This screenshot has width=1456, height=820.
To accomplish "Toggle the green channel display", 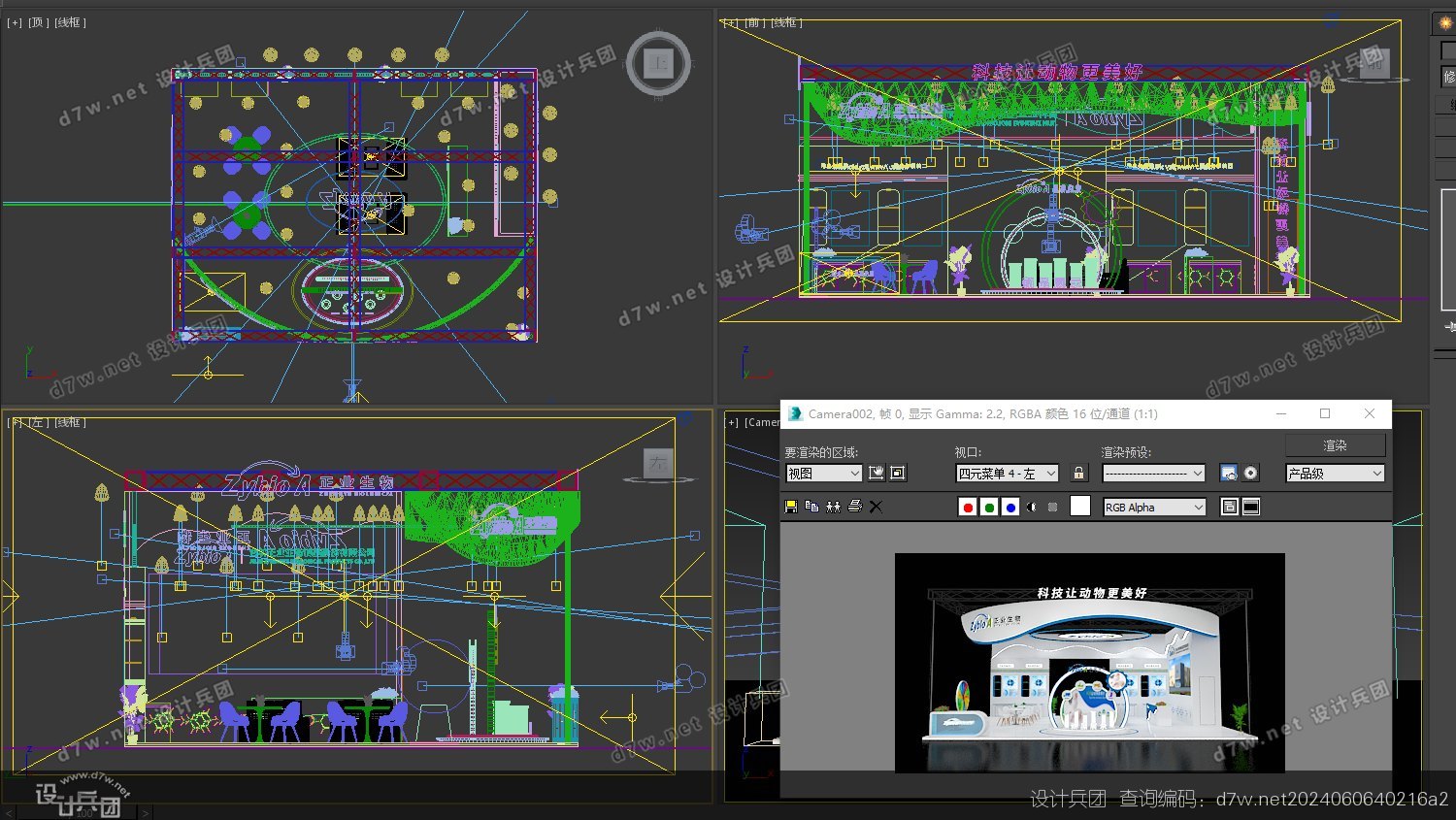I will 989,507.
